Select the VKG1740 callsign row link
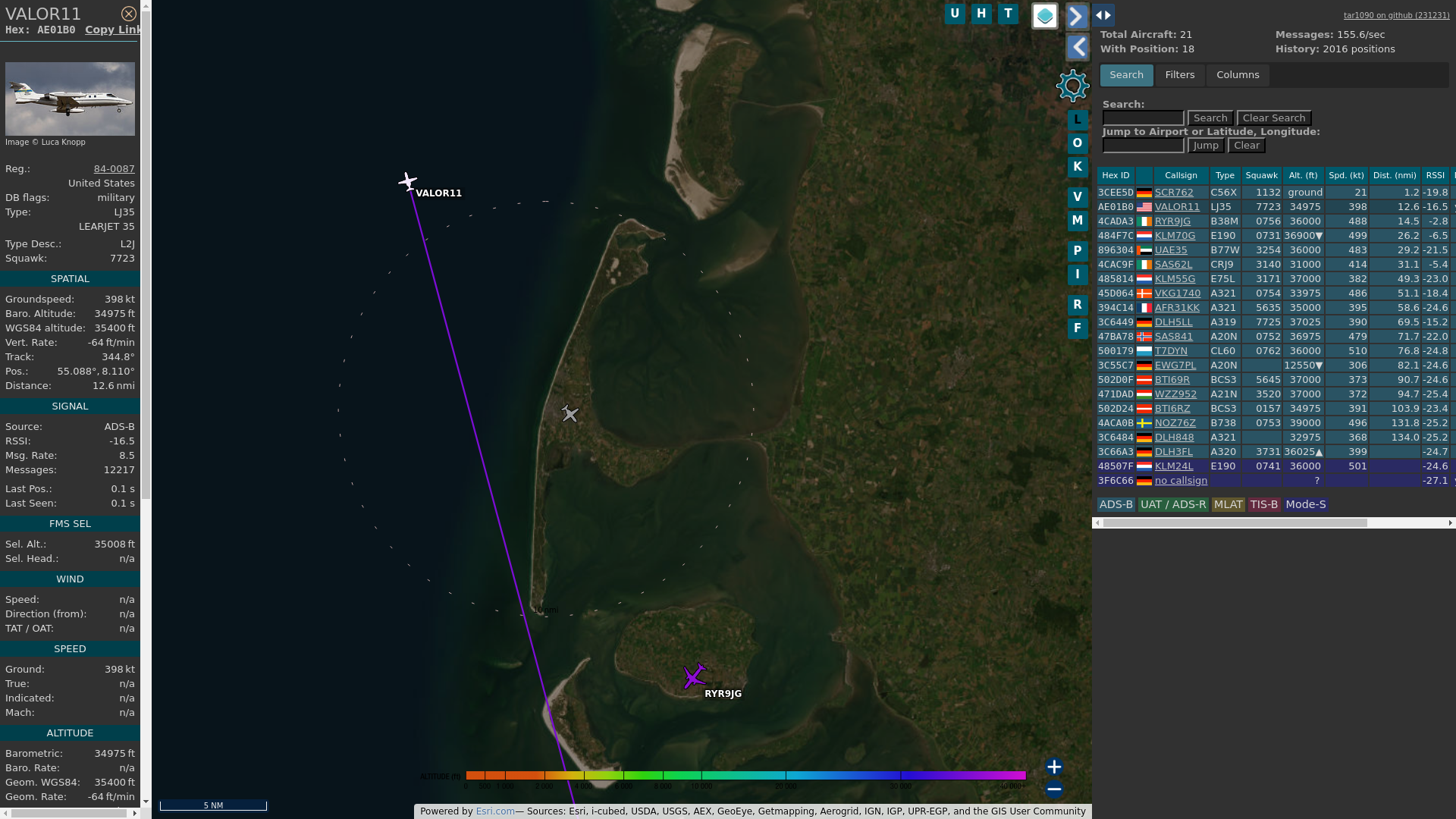The width and height of the screenshot is (1456, 819). click(x=1178, y=293)
